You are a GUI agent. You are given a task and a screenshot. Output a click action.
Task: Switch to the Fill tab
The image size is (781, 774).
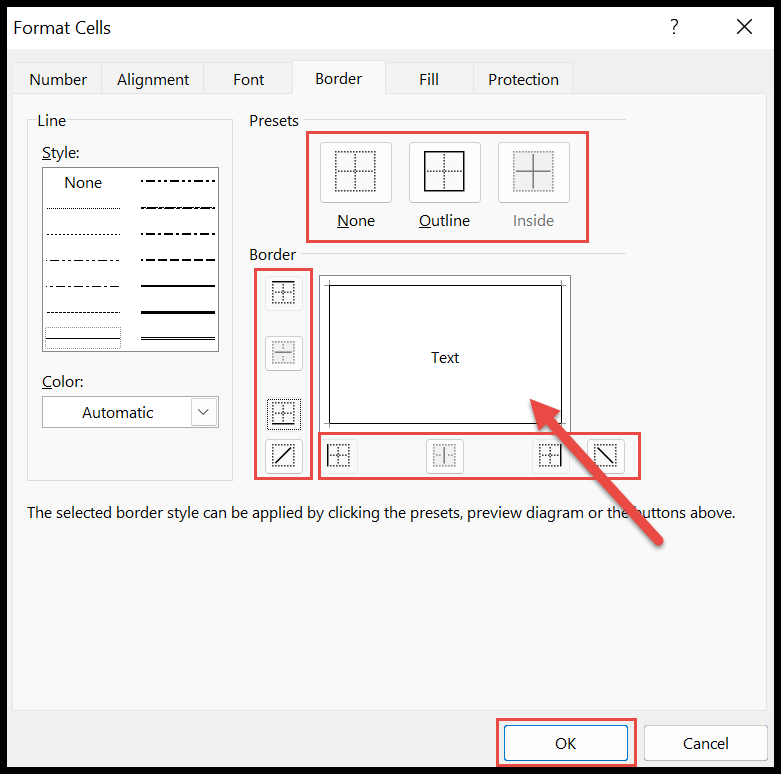(x=429, y=80)
